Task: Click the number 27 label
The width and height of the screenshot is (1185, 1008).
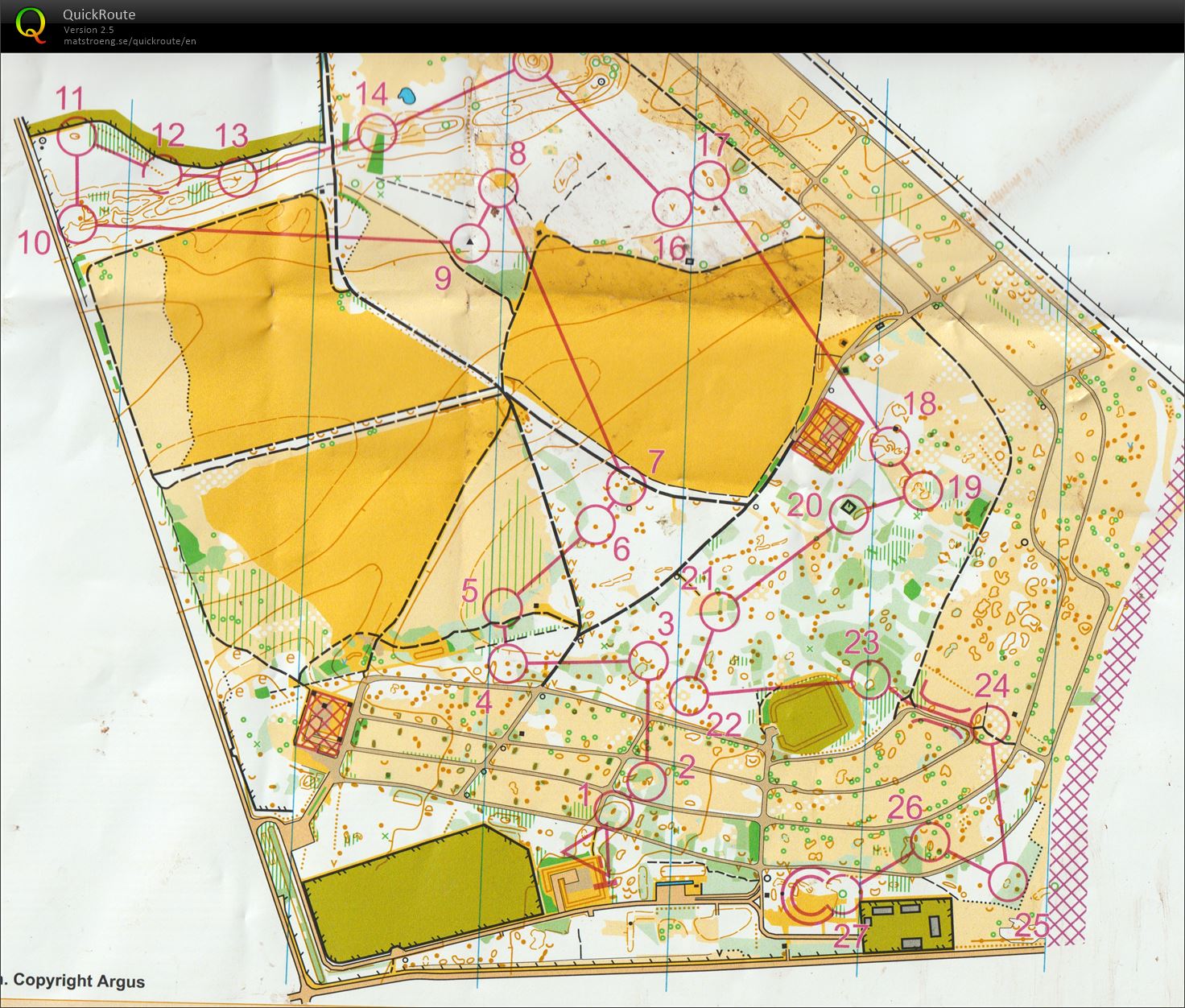Action: pyautogui.click(x=851, y=936)
